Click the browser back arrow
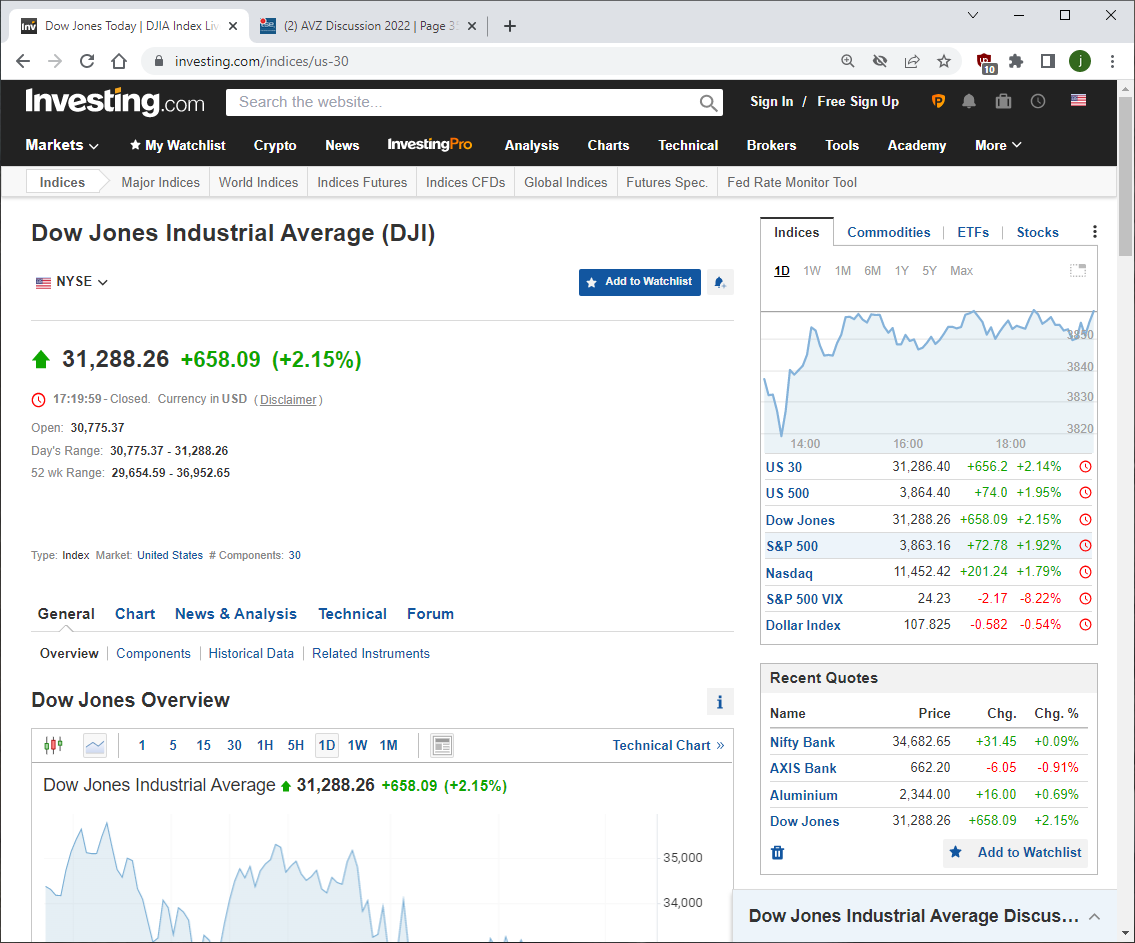This screenshot has width=1135, height=943. pos(23,62)
